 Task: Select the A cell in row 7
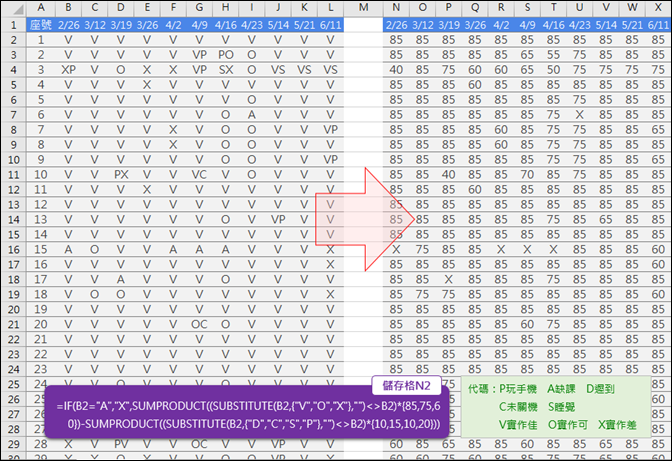(x=252, y=114)
